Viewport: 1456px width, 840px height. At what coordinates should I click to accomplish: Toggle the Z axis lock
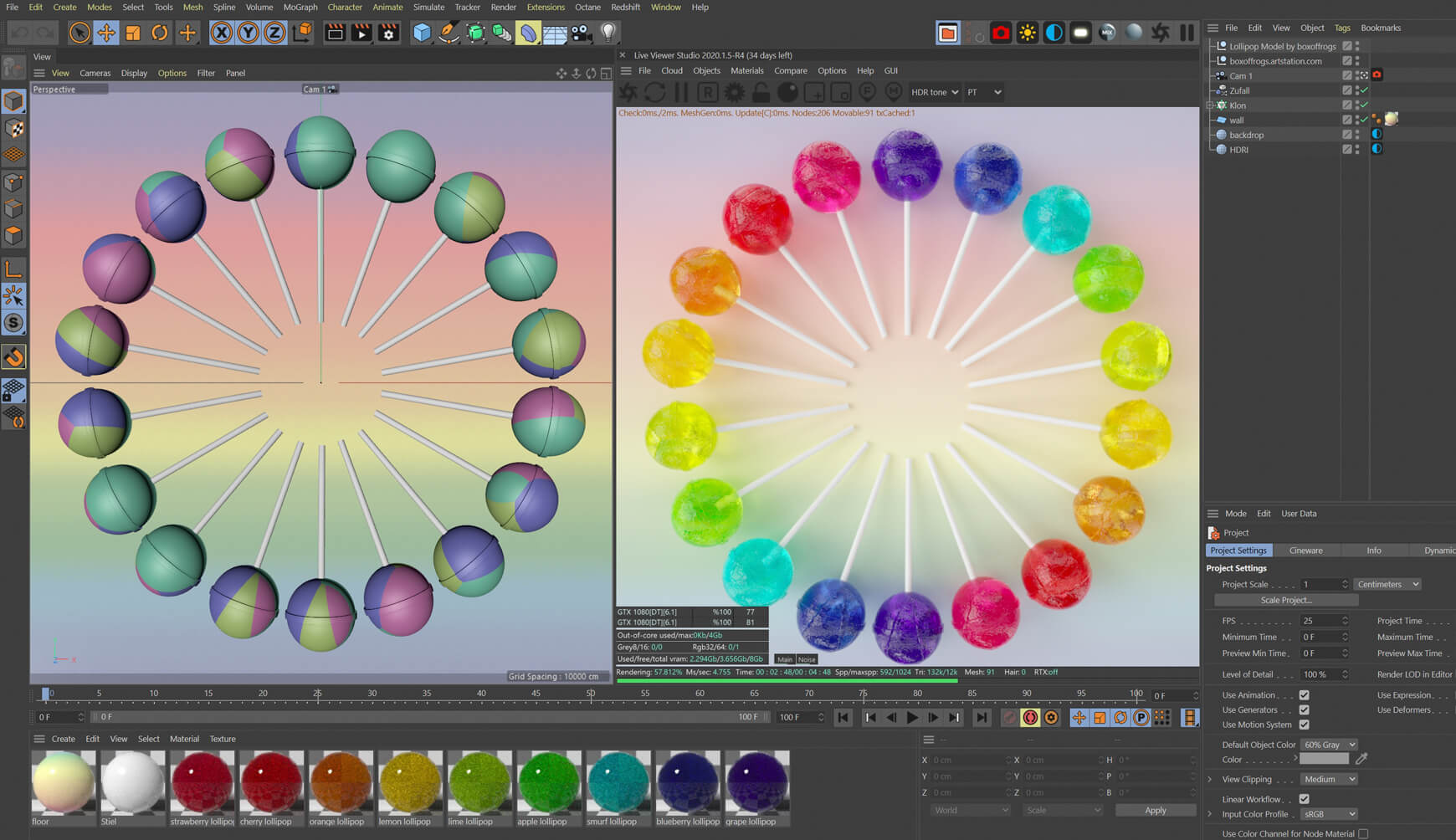[274, 33]
